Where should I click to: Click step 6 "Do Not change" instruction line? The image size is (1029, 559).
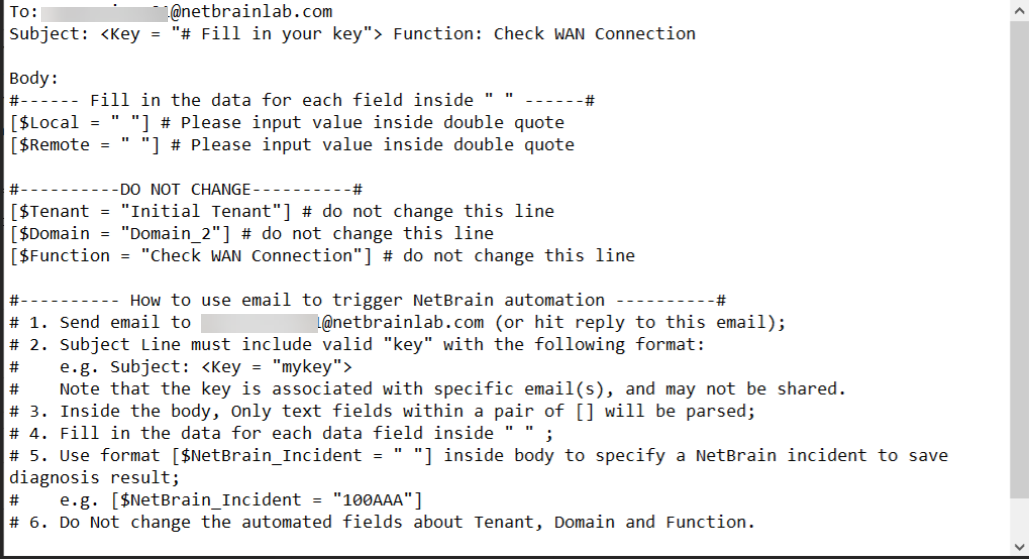pyautogui.click(x=382, y=522)
